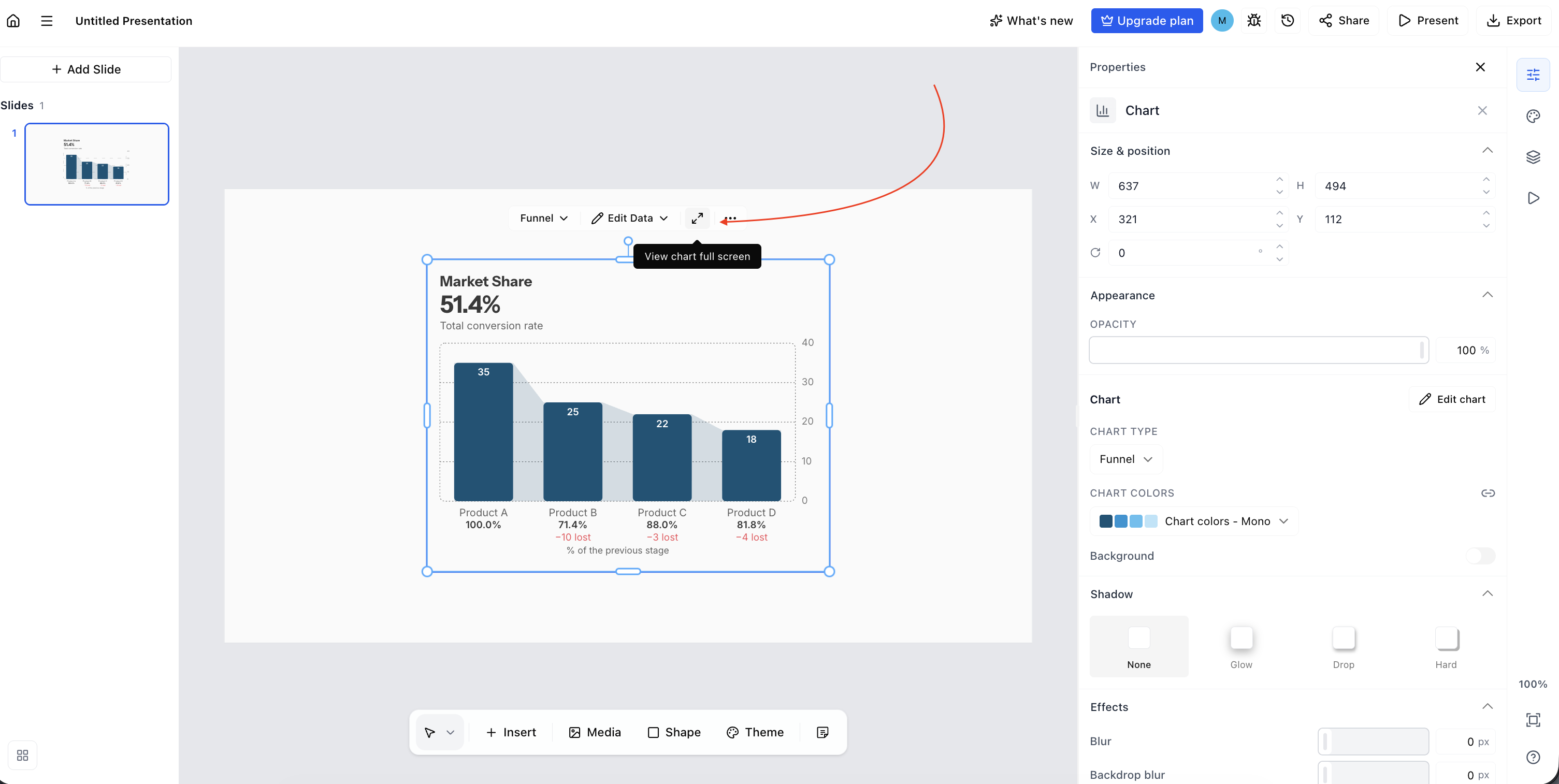This screenshot has height=784, width=1559.
Task: Collapse the Size & position section
Action: click(x=1487, y=151)
